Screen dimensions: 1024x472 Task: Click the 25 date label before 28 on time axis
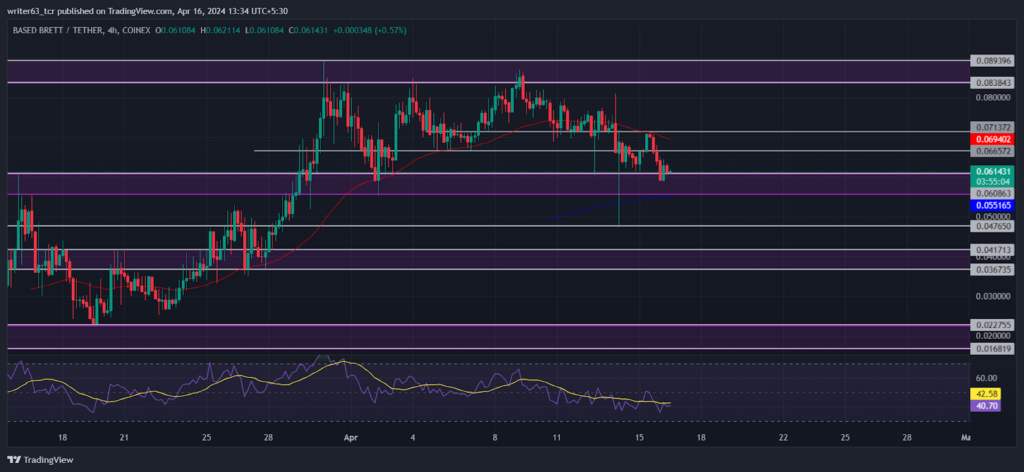(x=206, y=435)
